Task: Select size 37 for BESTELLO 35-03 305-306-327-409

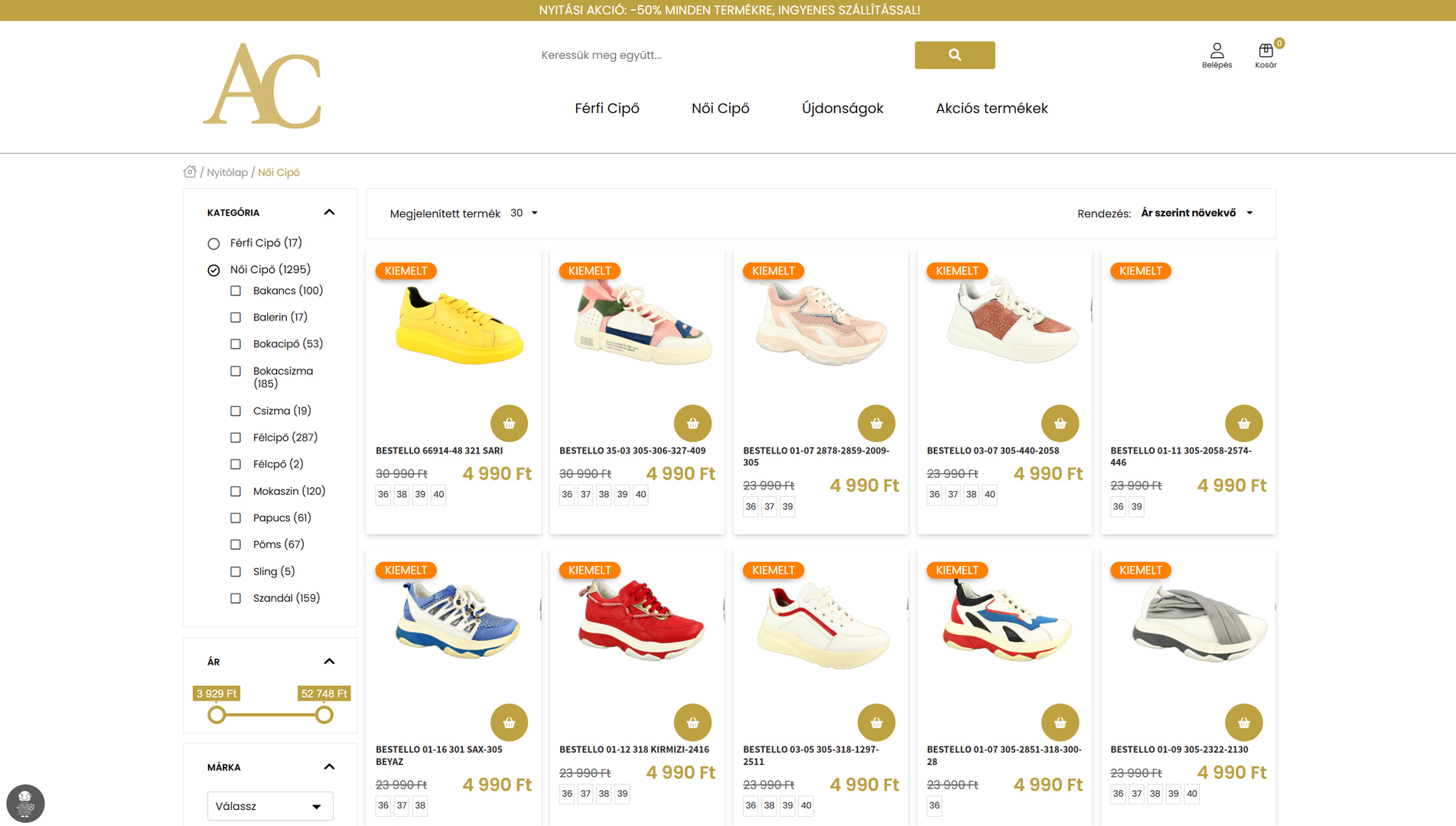Action: (x=585, y=494)
